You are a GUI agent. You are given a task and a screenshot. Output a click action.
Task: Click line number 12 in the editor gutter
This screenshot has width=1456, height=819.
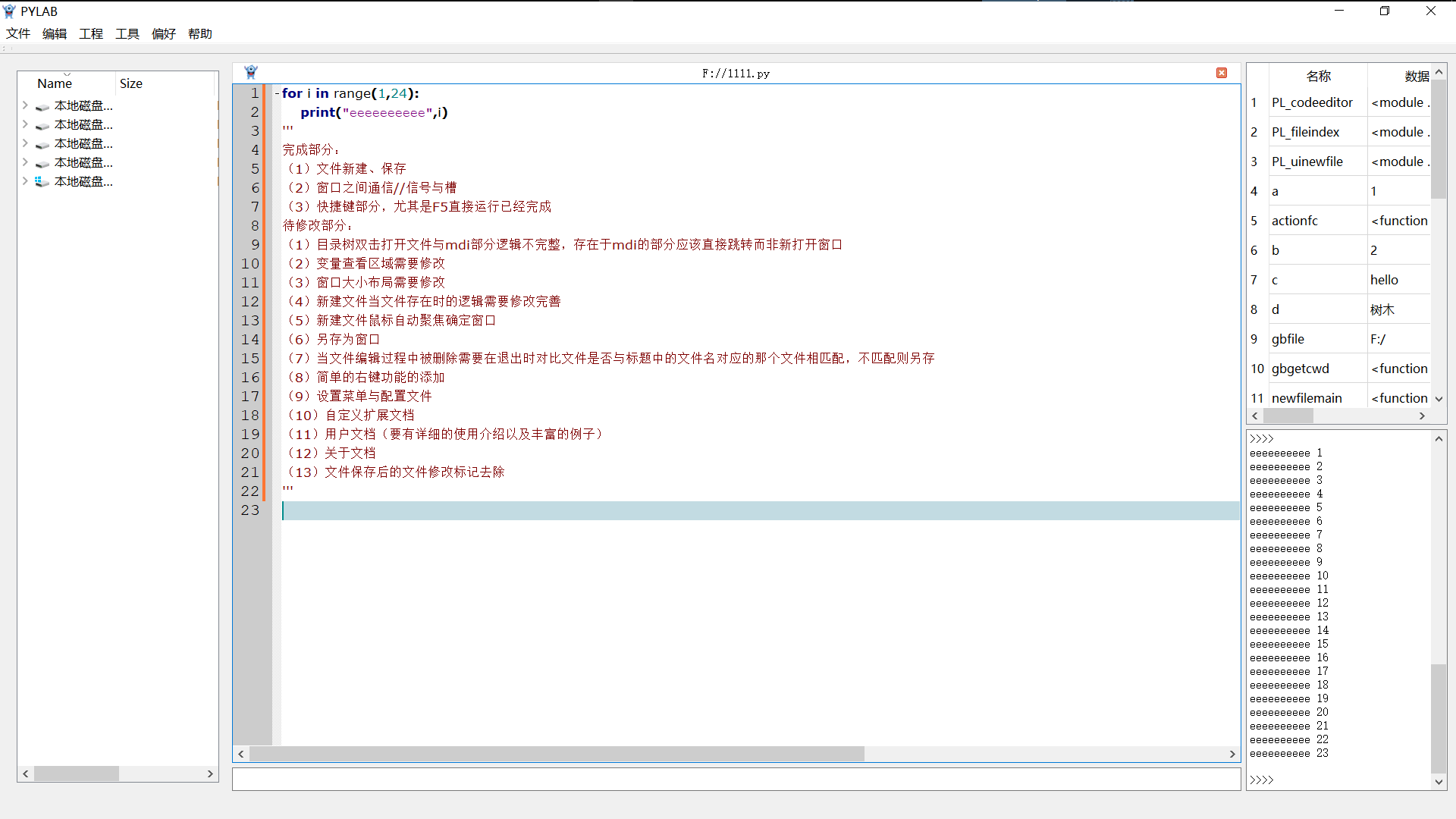click(250, 301)
